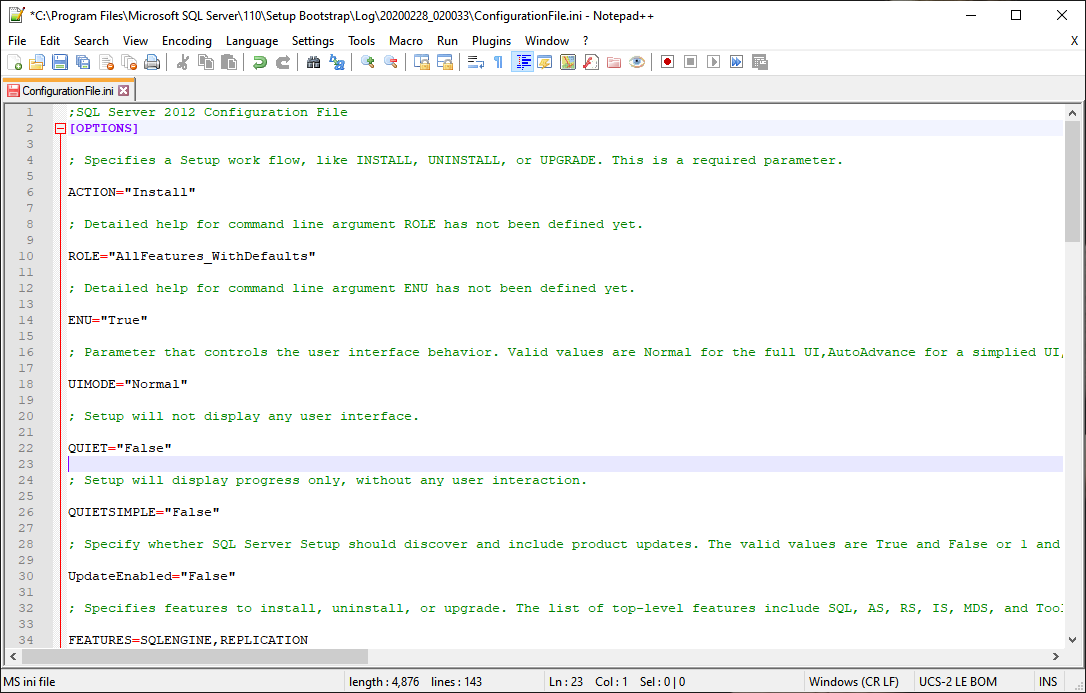Click the Open file folder icon
This screenshot has width=1086, height=693.
[37, 62]
